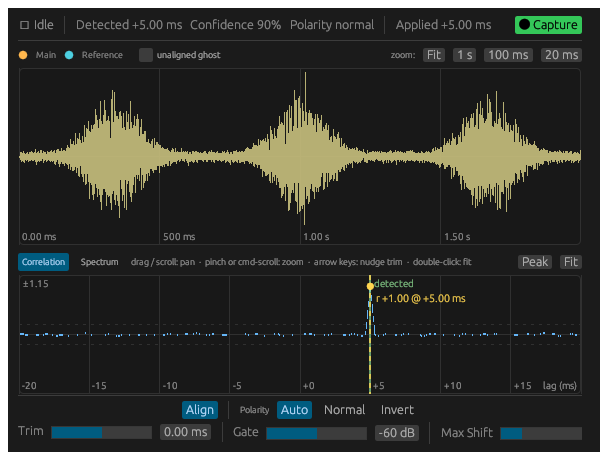The width and height of the screenshot is (600, 460).
Task: Click the Main legend label
Action: pos(46,55)
